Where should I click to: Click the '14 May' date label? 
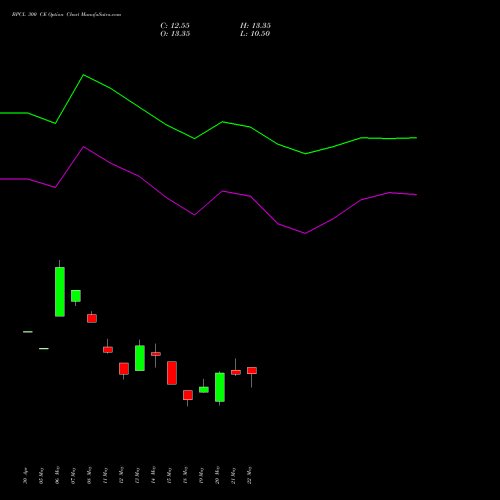(x=154, y=475)
